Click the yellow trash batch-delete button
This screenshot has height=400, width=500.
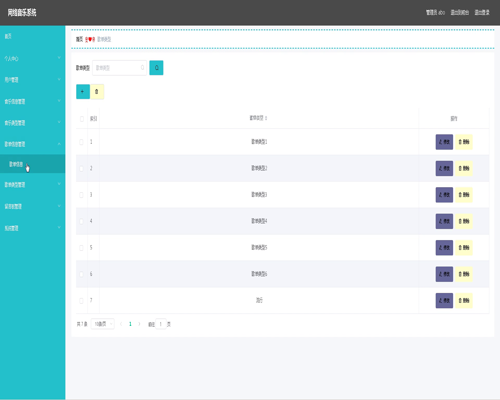[97, 92]
